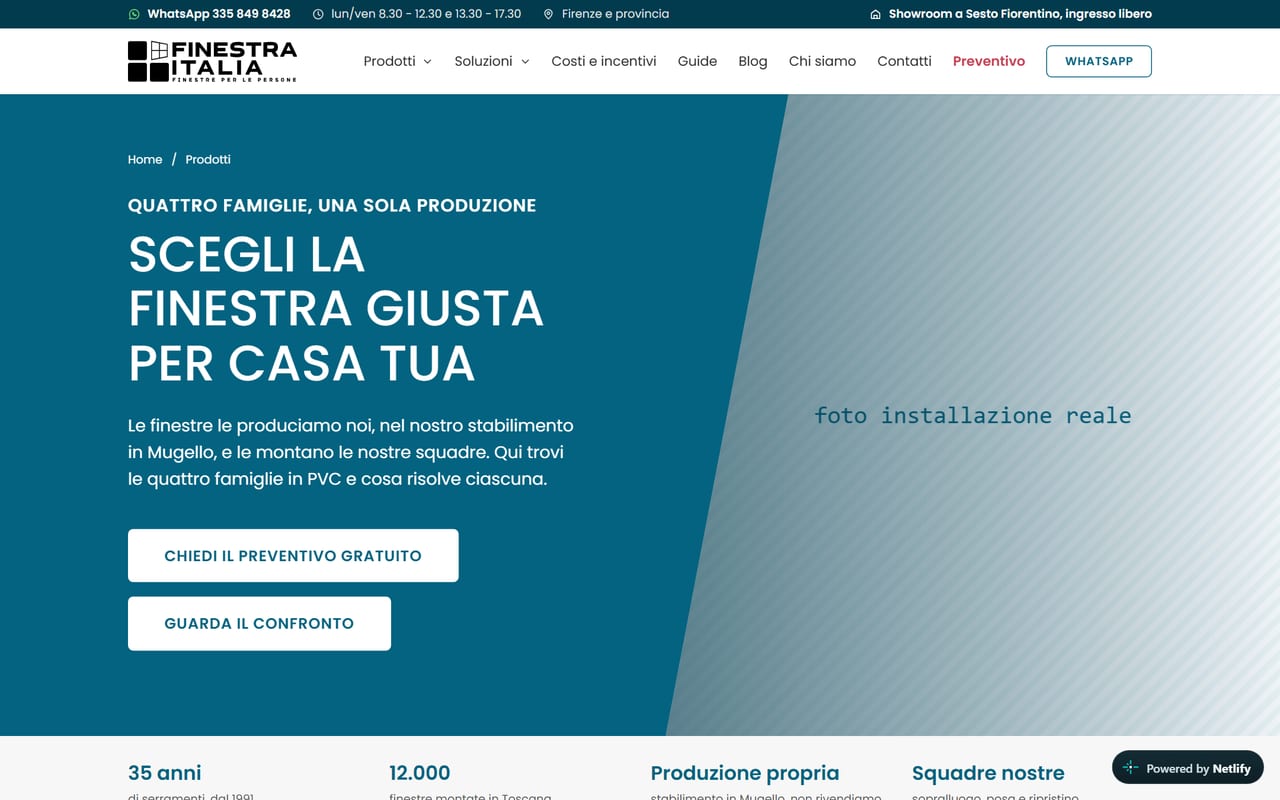Open the Blog page
Screen dimensions: 1280x800
(x=753, y=61)
